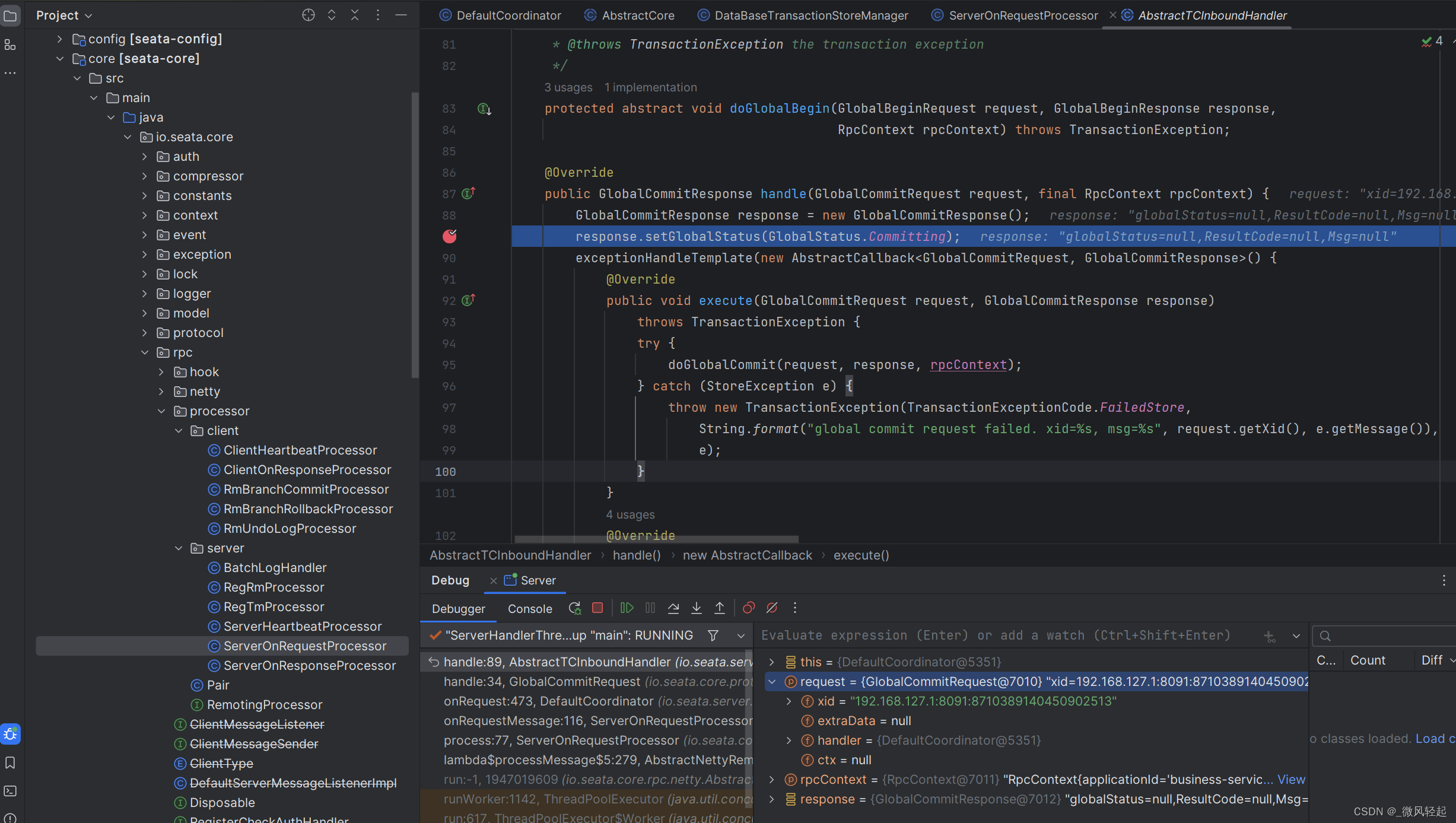Collapse the processor package
The image size is (1456, 823).
click(x=161, y=411)
